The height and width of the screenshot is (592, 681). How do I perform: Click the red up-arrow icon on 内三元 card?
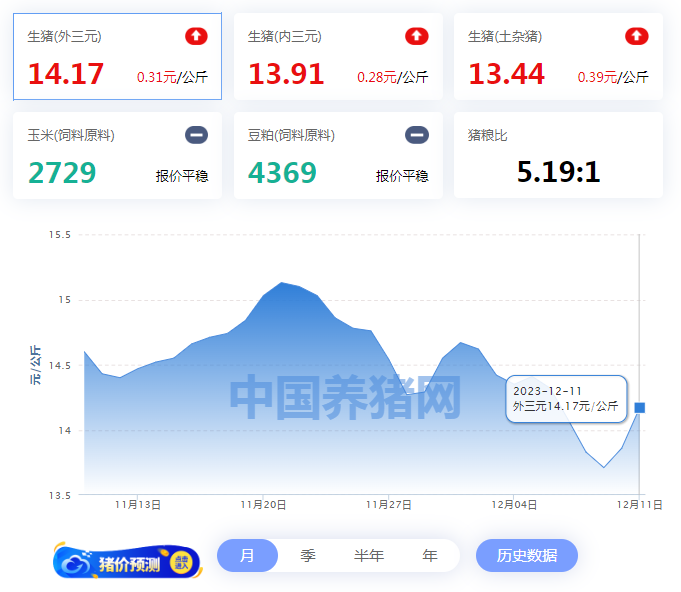[417, 36]
